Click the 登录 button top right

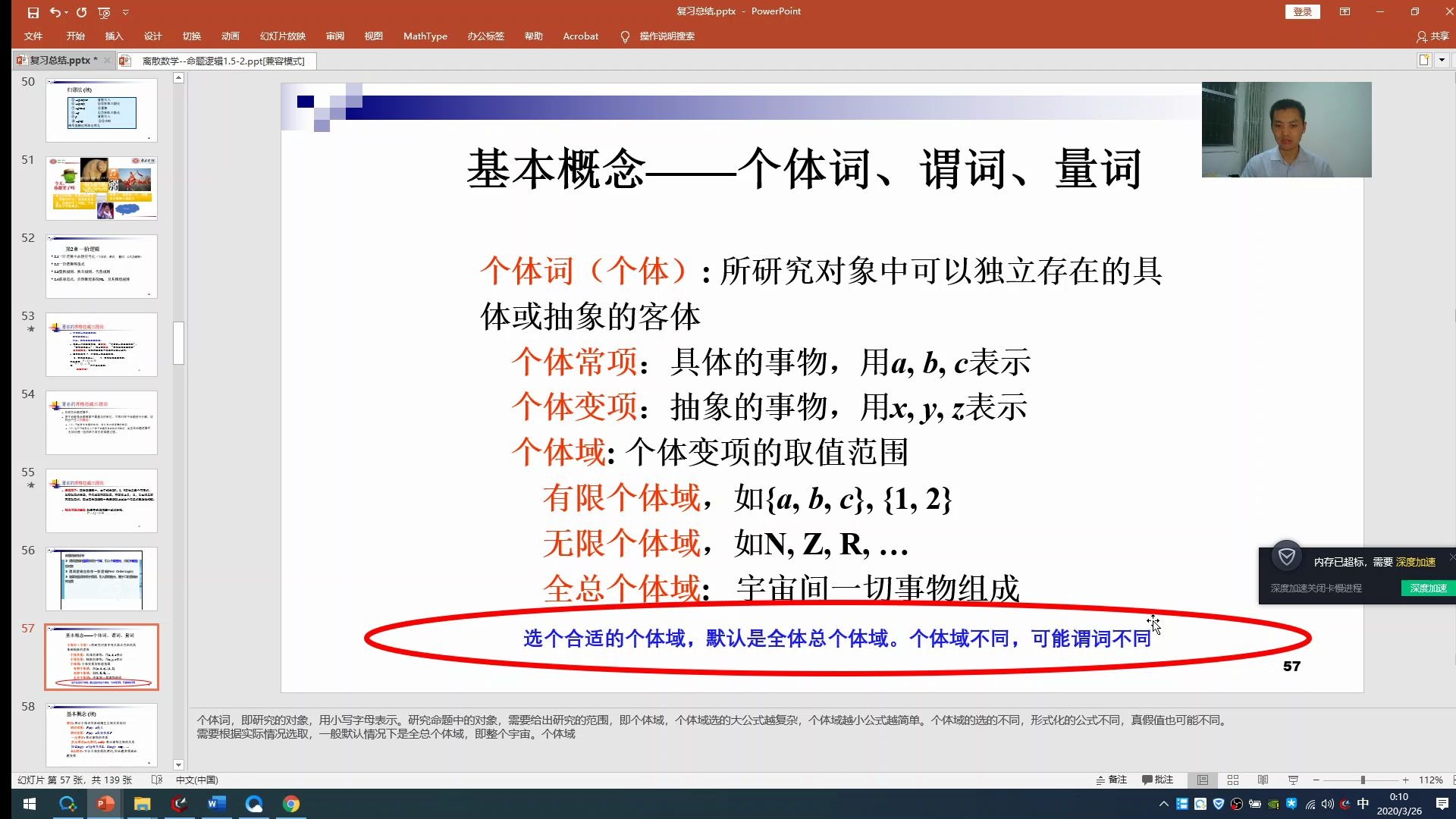[x=1303, y=11]
